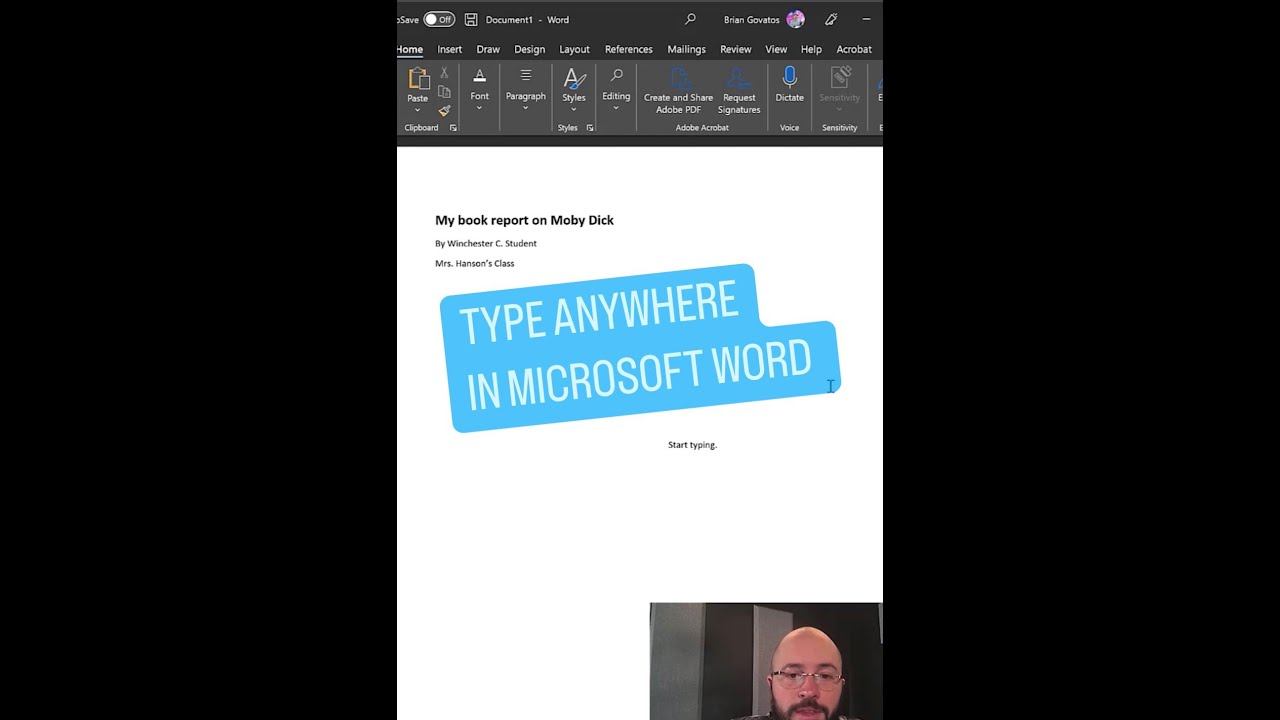Open Brian Govatos account avatar
The image size is (1280, 720).
[x=795, y=19]
